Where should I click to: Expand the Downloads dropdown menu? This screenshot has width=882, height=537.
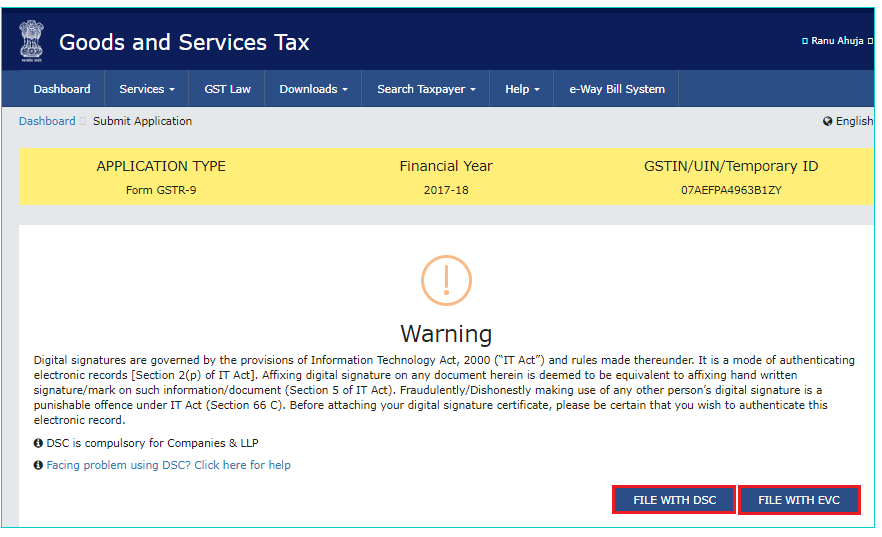313,89
